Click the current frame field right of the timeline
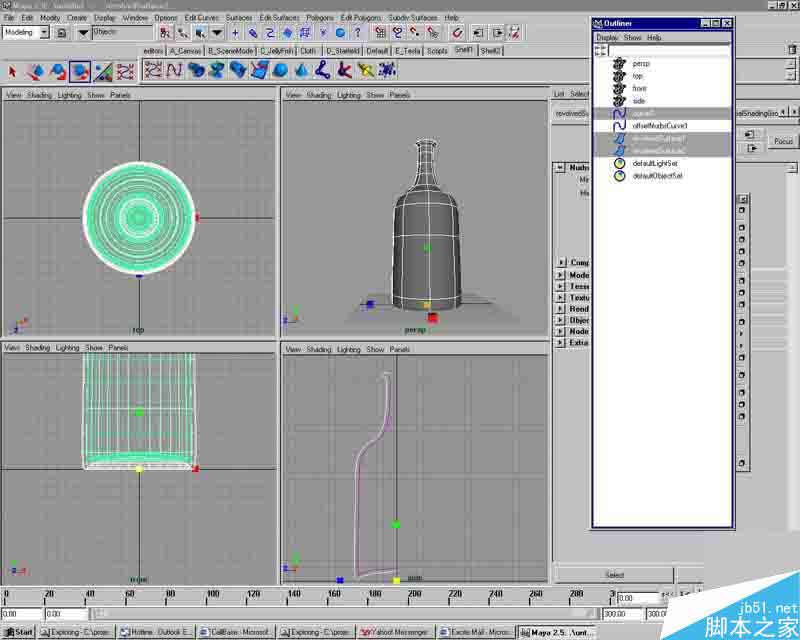Screen dimensions: 800x640 click(x=637, y=598)
